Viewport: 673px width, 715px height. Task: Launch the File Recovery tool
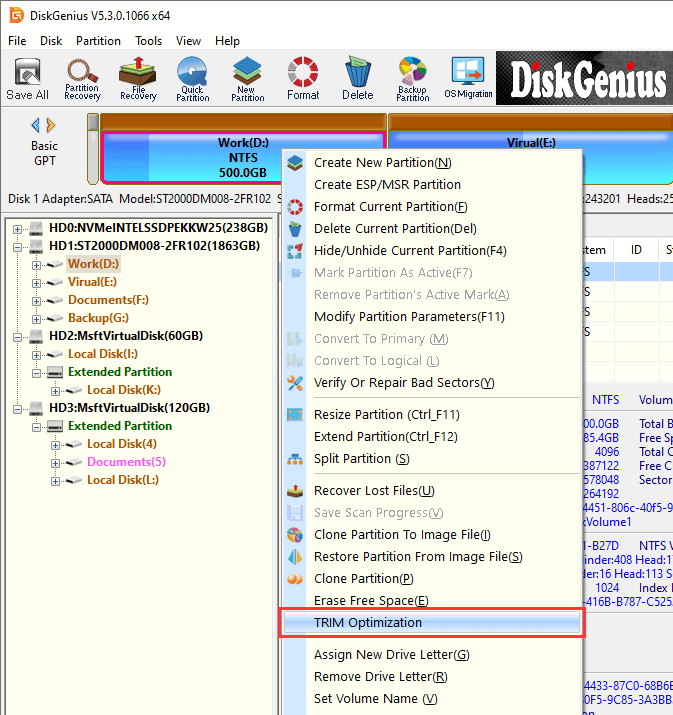point(138,78)
